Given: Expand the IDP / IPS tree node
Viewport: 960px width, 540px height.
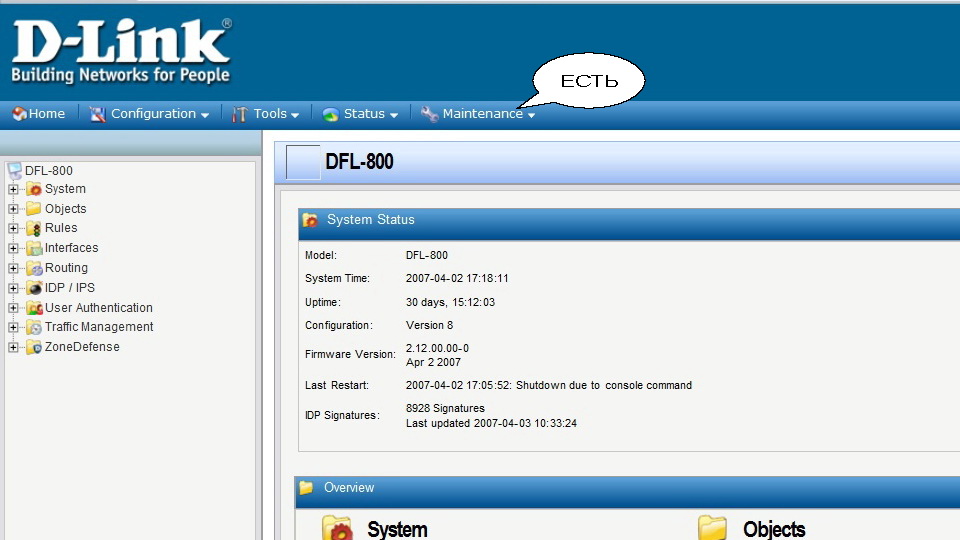Looking at the screenshot, I should [x=13, y=288].
